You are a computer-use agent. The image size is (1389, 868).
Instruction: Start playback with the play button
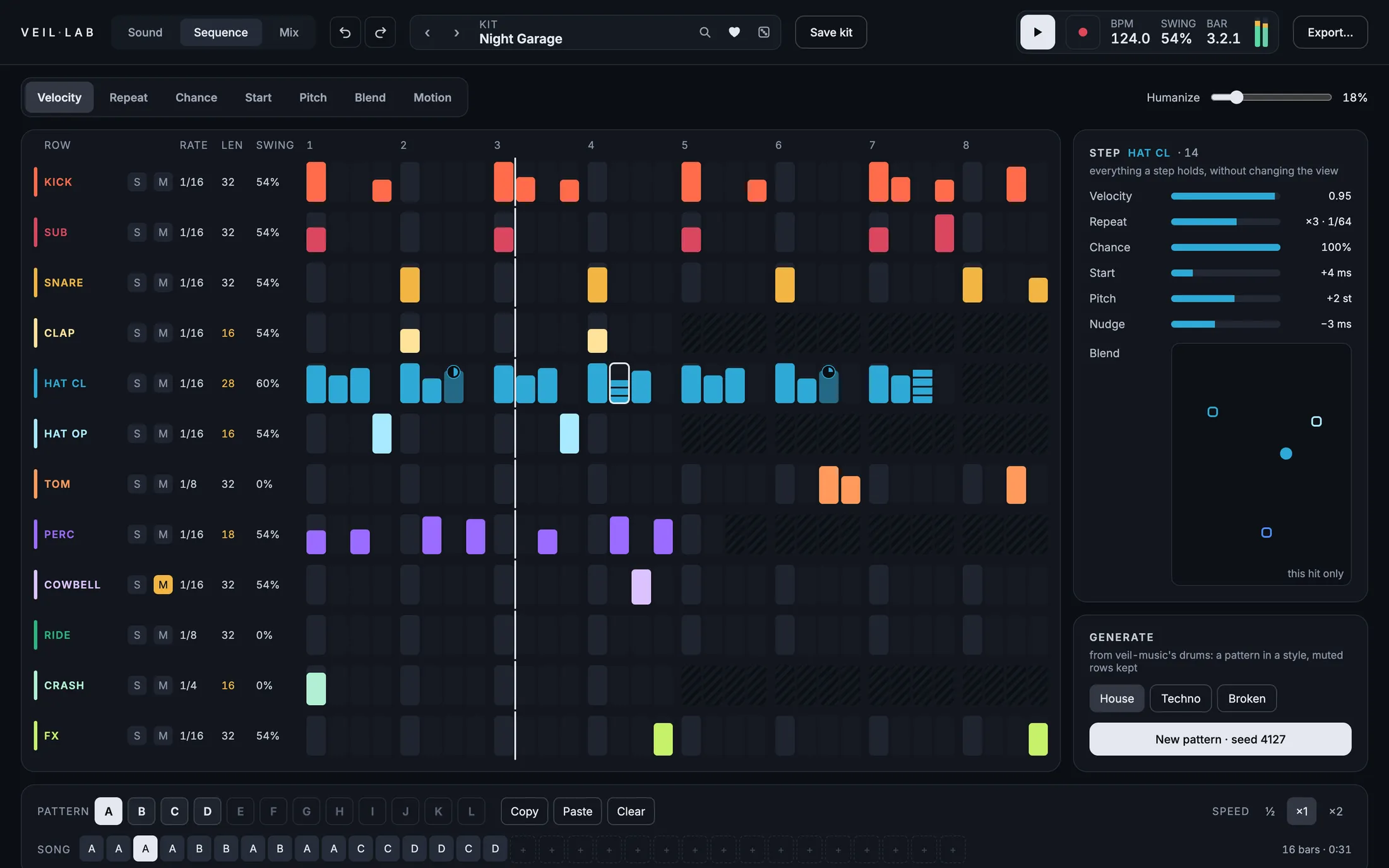(x=1037, y=32)
